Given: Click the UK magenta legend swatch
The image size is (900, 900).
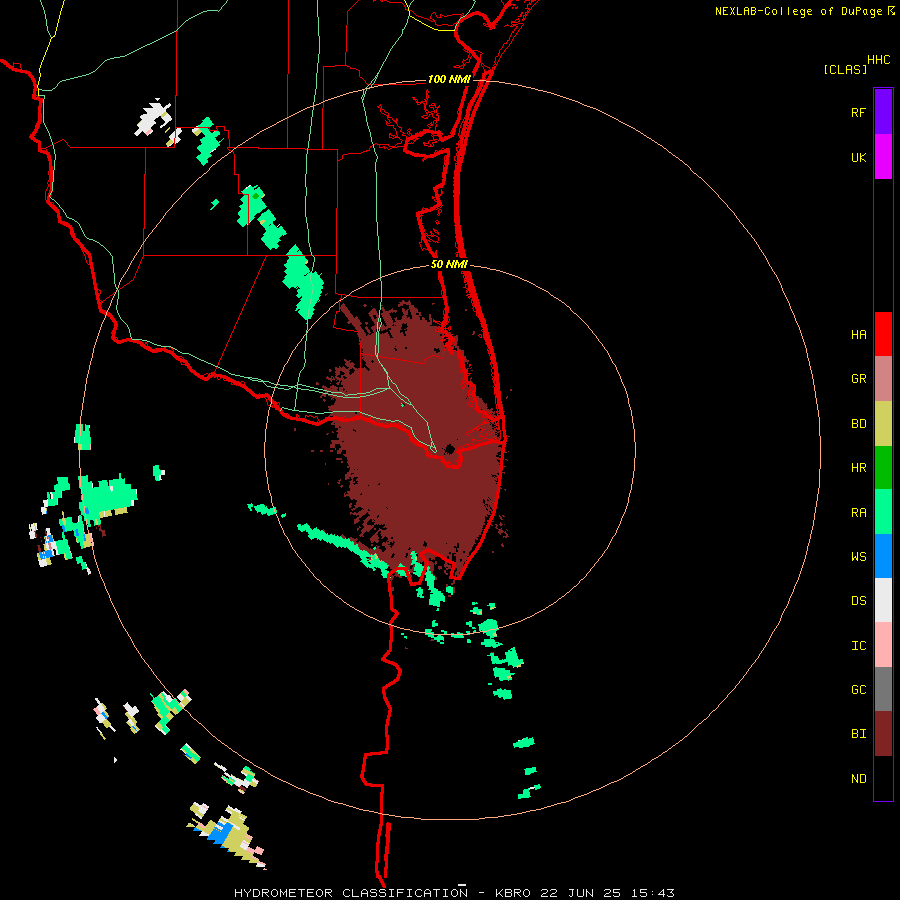Looking at the screenshot, I should (883, 157).
